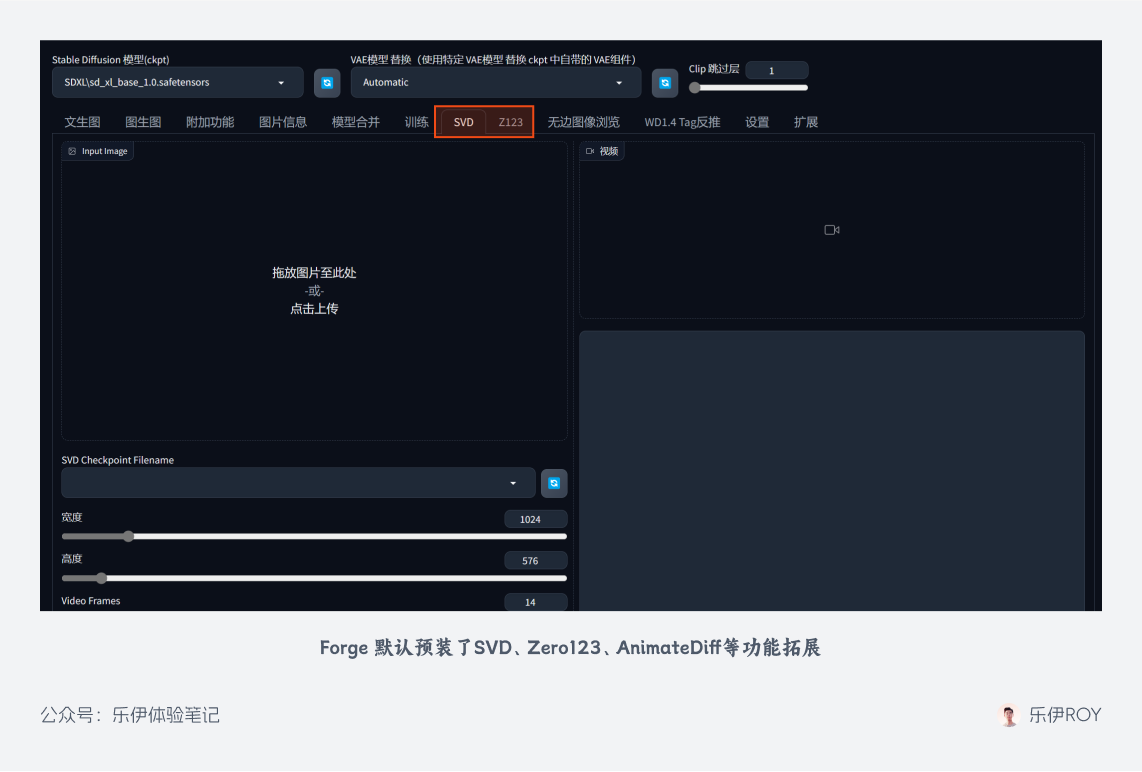Switch to the 无边图像浏览 tab

click(583, 121)
